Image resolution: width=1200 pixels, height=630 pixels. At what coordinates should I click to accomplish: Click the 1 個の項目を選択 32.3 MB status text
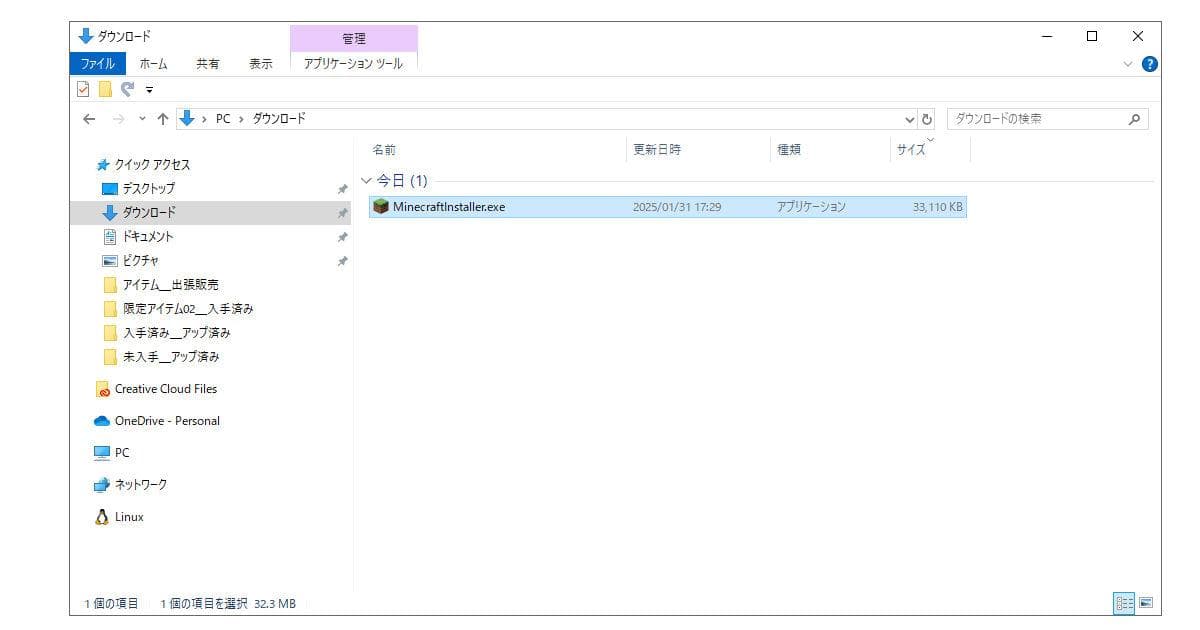(228, 604)
